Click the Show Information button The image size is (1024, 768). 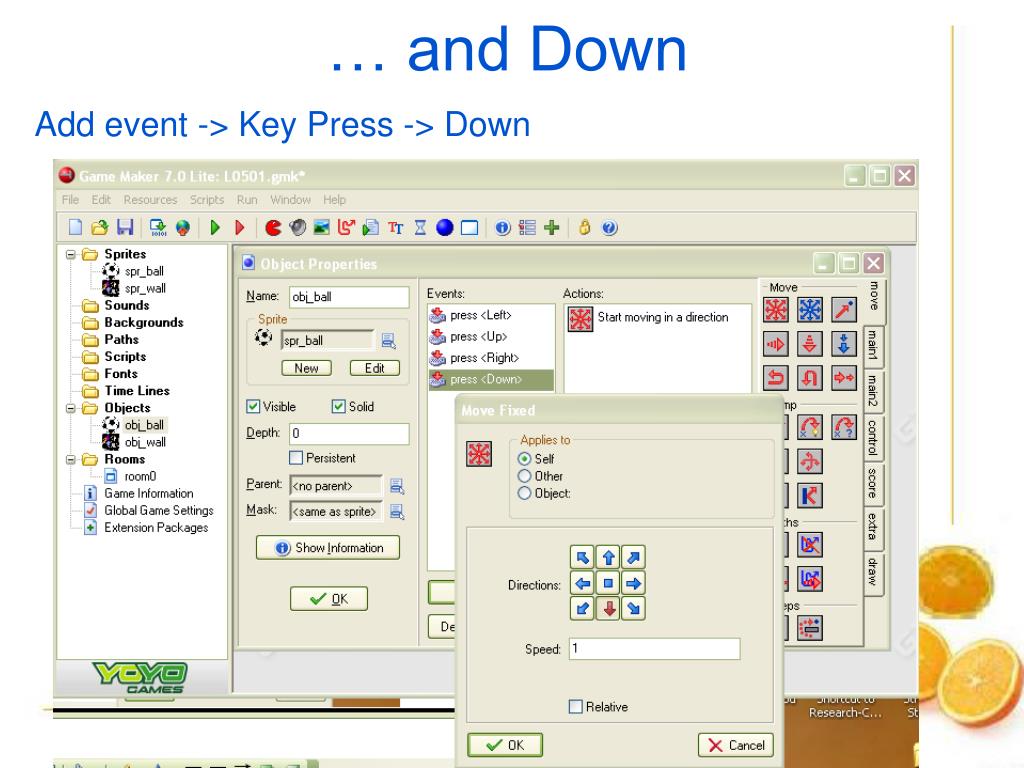click(328, 547)
